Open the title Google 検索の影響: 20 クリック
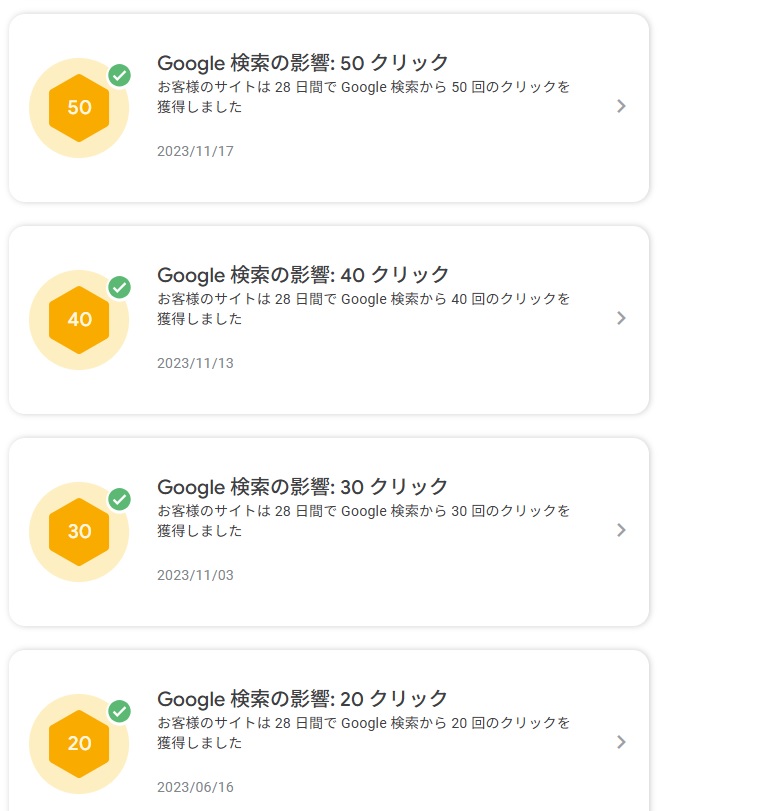This screenshot has width=769, height=811. (x=303, y=699)
